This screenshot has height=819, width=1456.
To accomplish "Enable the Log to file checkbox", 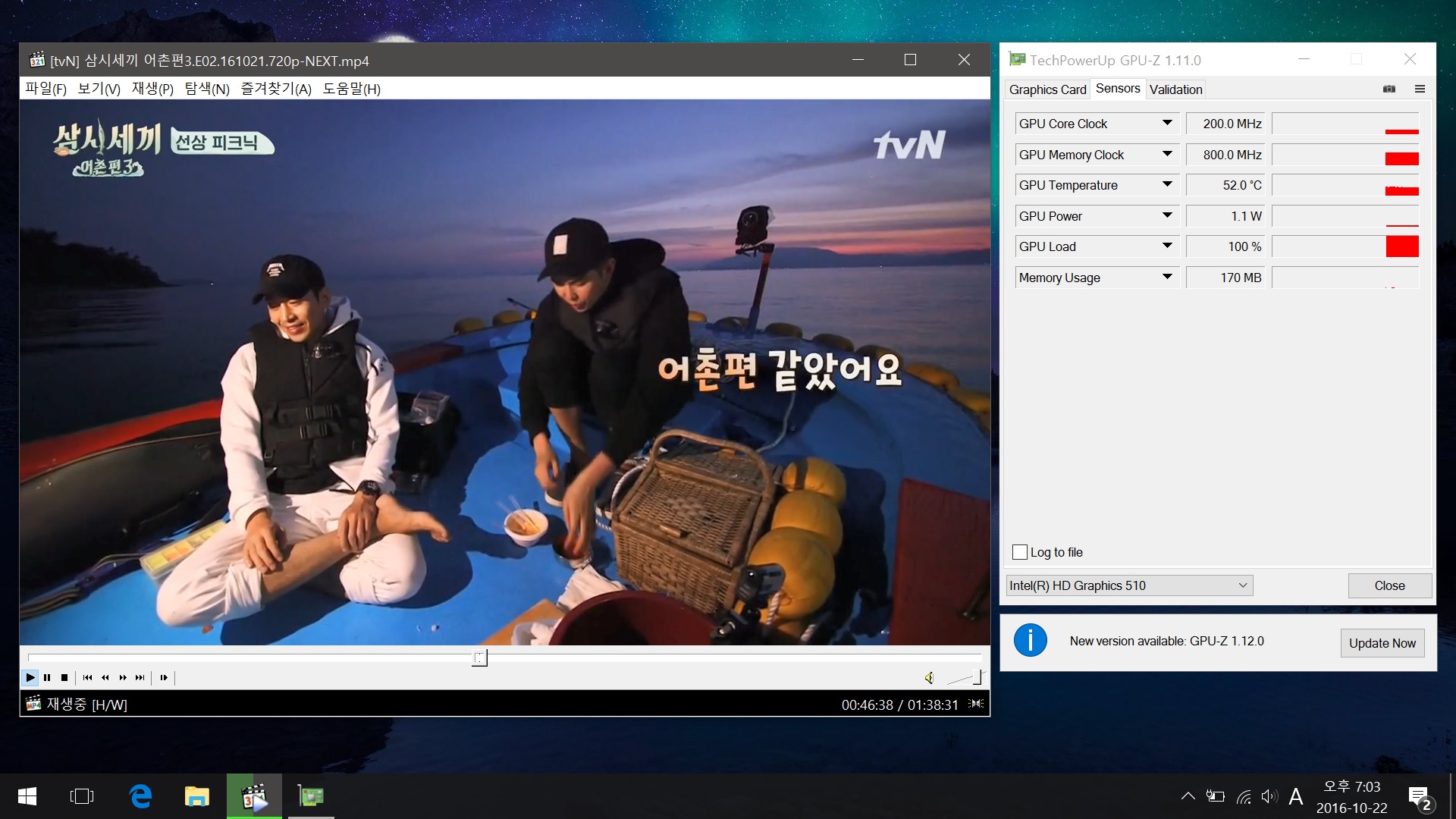I will [x=1020, y=552].
